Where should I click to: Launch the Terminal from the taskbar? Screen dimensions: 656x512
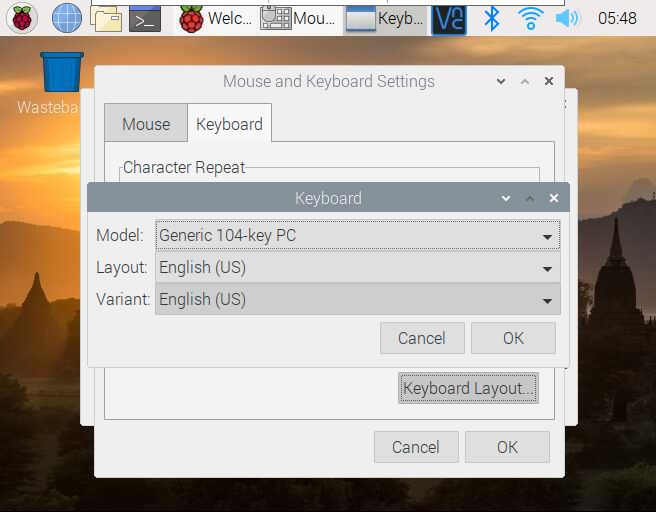(x=145, y=19)
